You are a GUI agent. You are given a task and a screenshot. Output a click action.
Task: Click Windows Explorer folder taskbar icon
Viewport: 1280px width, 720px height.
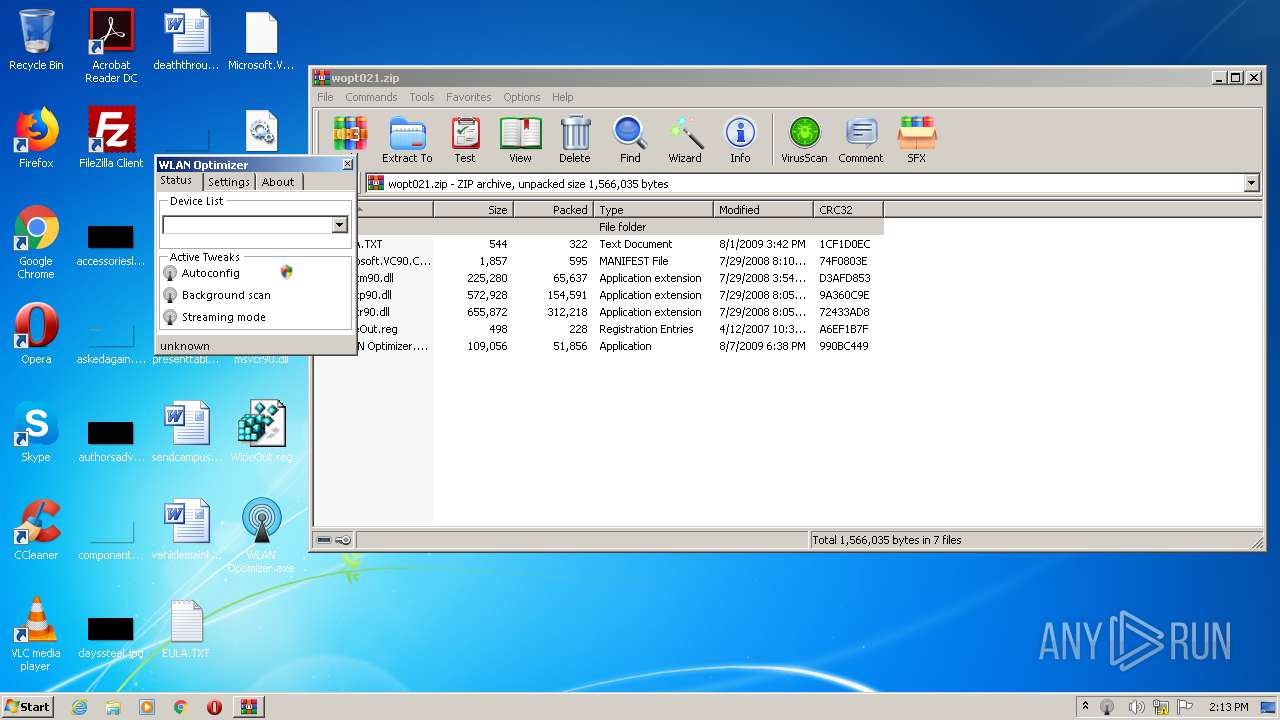click(113, 707)
